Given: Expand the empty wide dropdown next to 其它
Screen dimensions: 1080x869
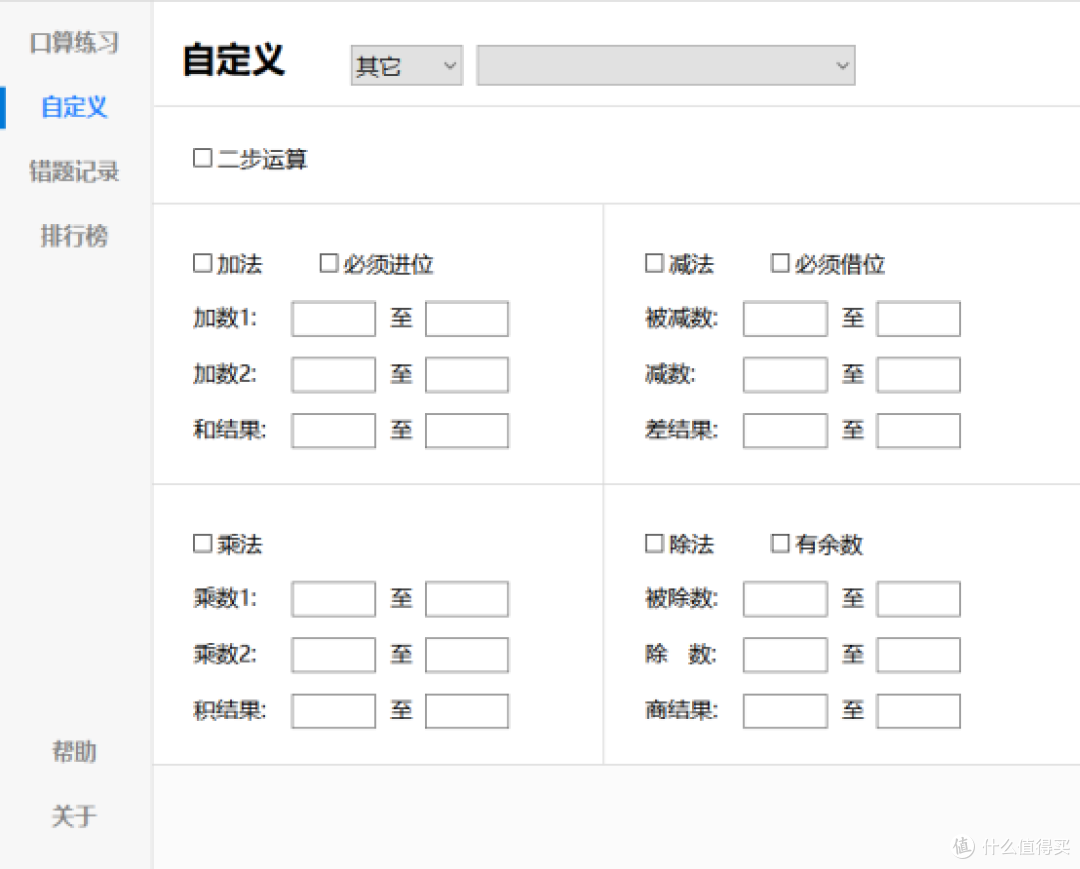Looking at the screenshot, I should point(666,65).
